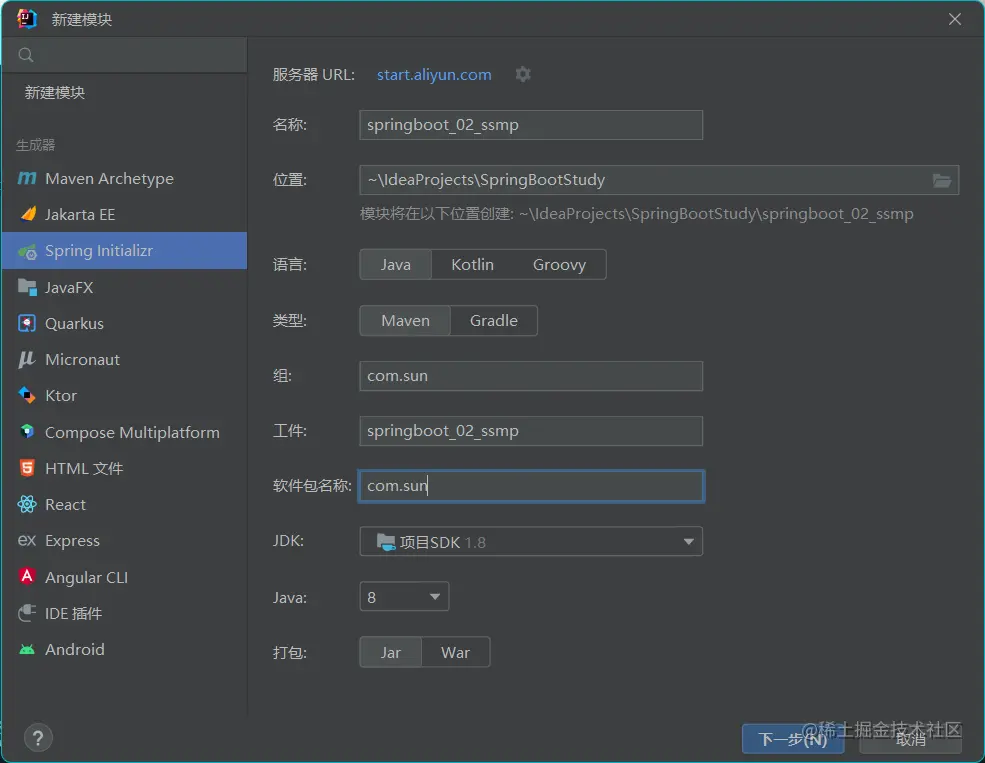This screenshot has height=763, width=985.
Task: Click the Compose Multiplatform icon
Action: point(27,431)
